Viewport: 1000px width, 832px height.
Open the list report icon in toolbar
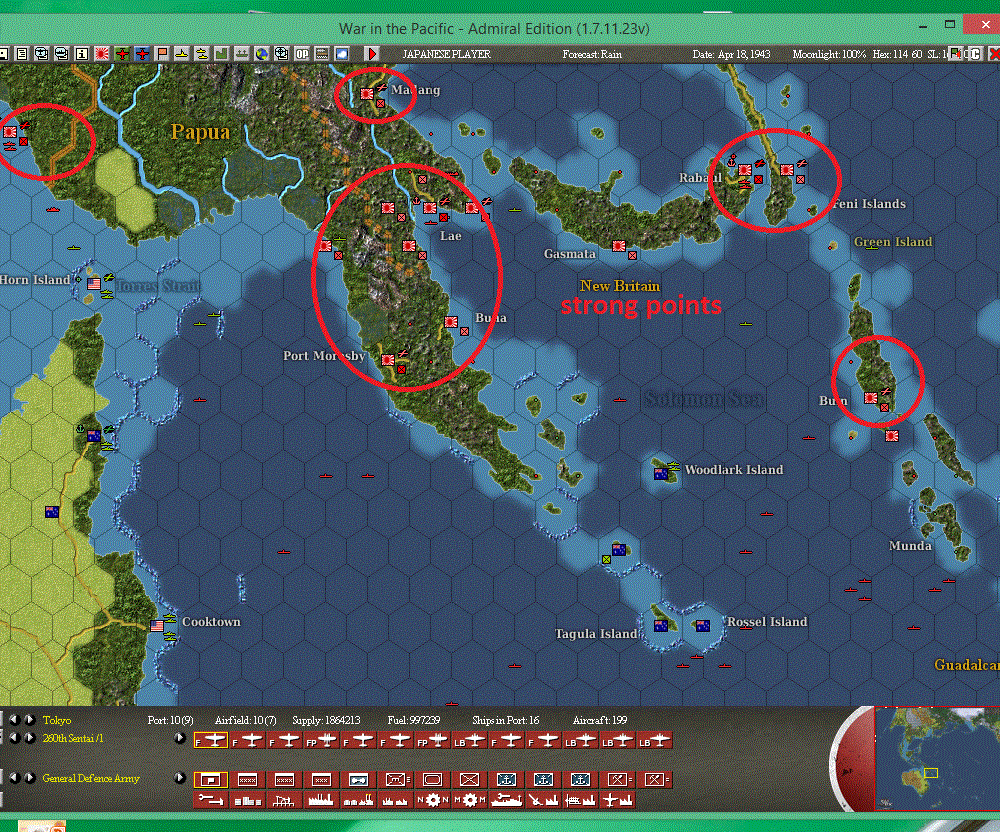[x=22, y=54]
